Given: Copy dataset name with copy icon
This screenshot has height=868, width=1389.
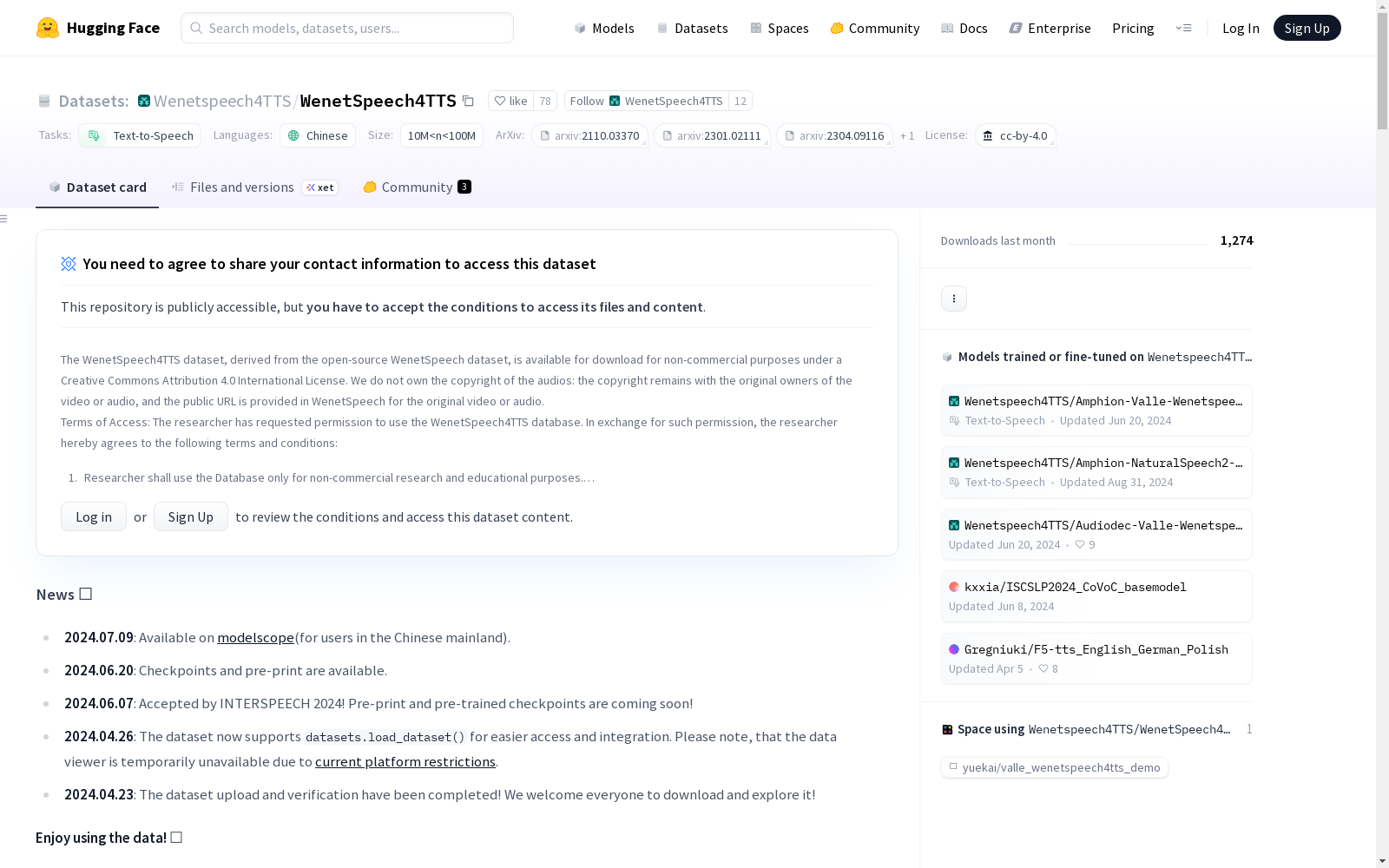Looking at the screenshot, I should tap(468, 101).
